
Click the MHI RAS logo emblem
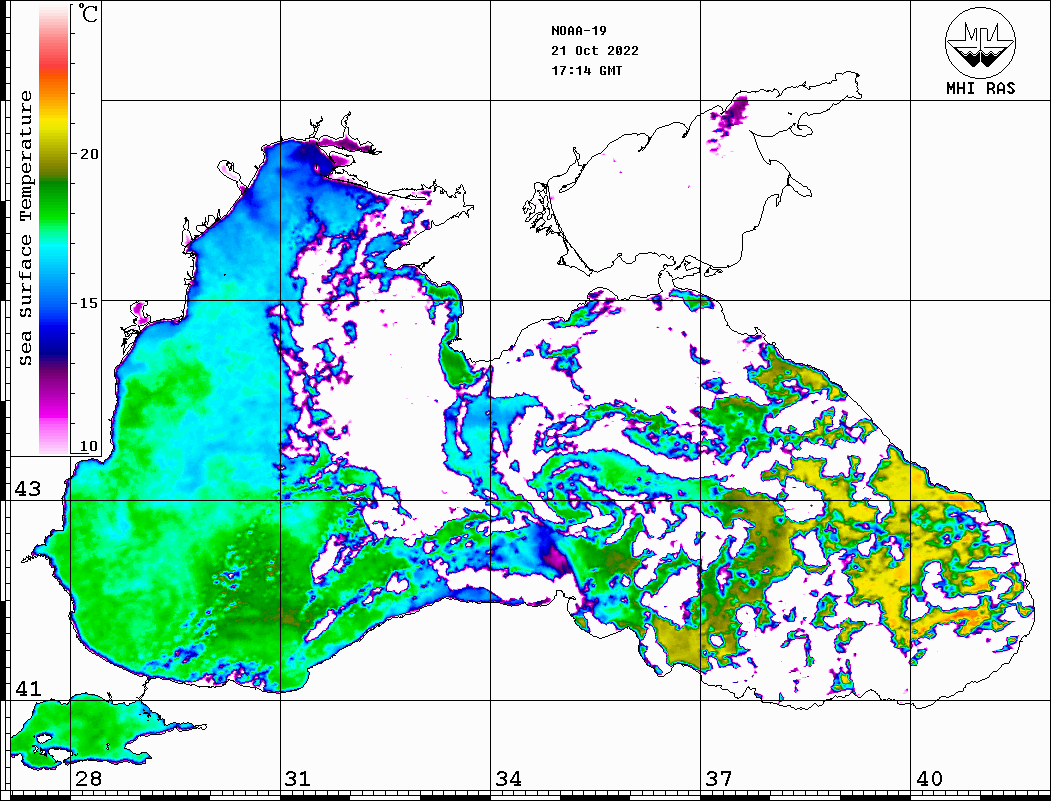(x=980, y=42)
